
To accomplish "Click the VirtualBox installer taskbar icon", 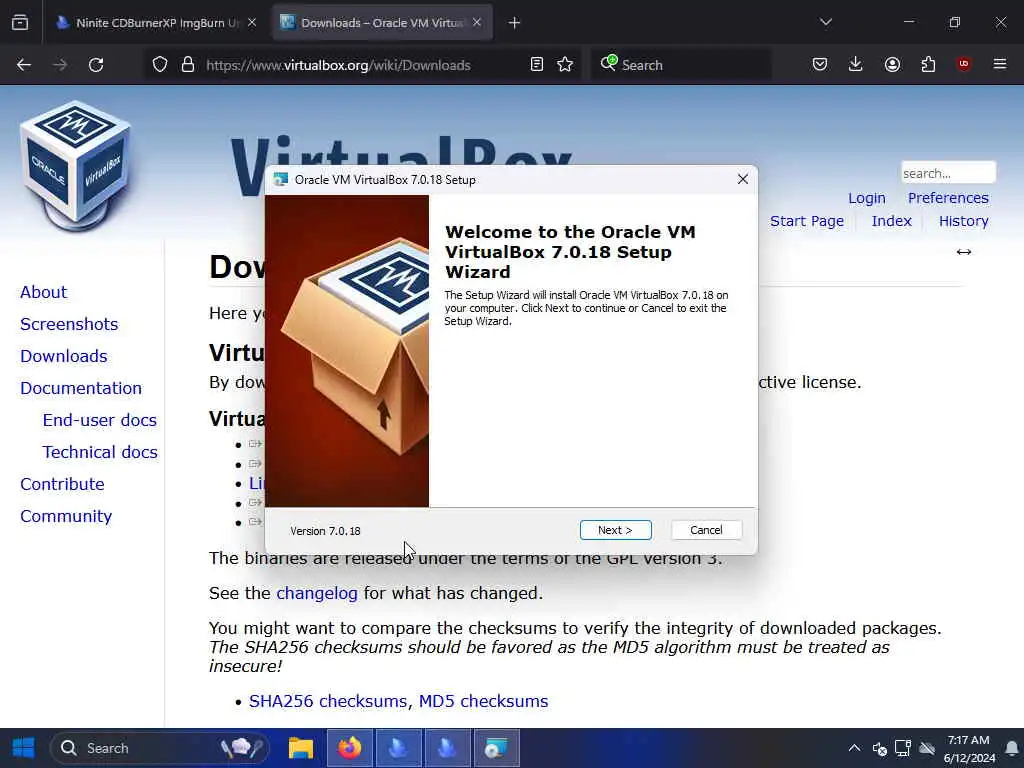I will click(x=496, y=748).
